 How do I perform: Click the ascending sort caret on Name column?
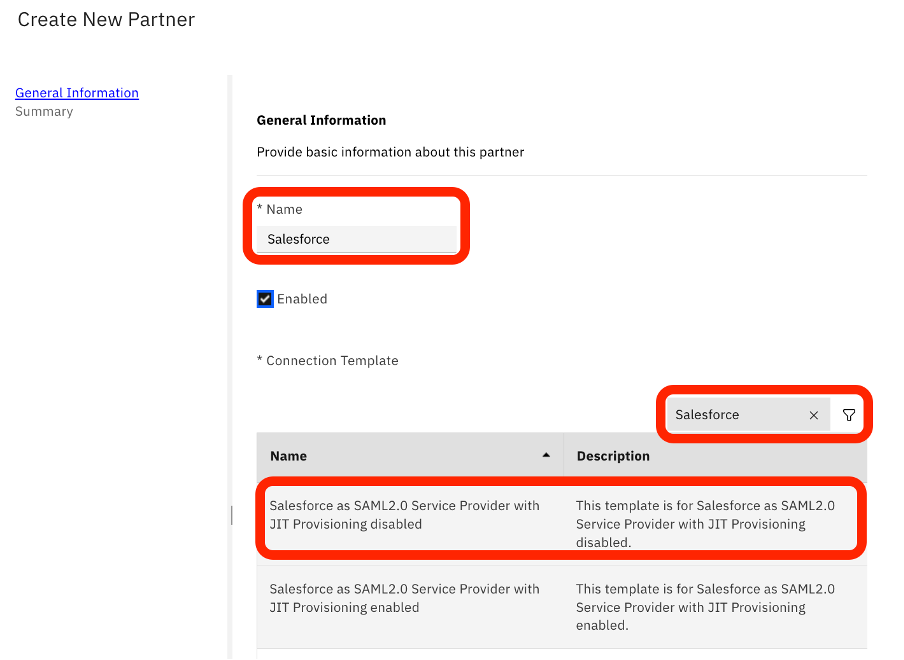(x=546, y=453)
